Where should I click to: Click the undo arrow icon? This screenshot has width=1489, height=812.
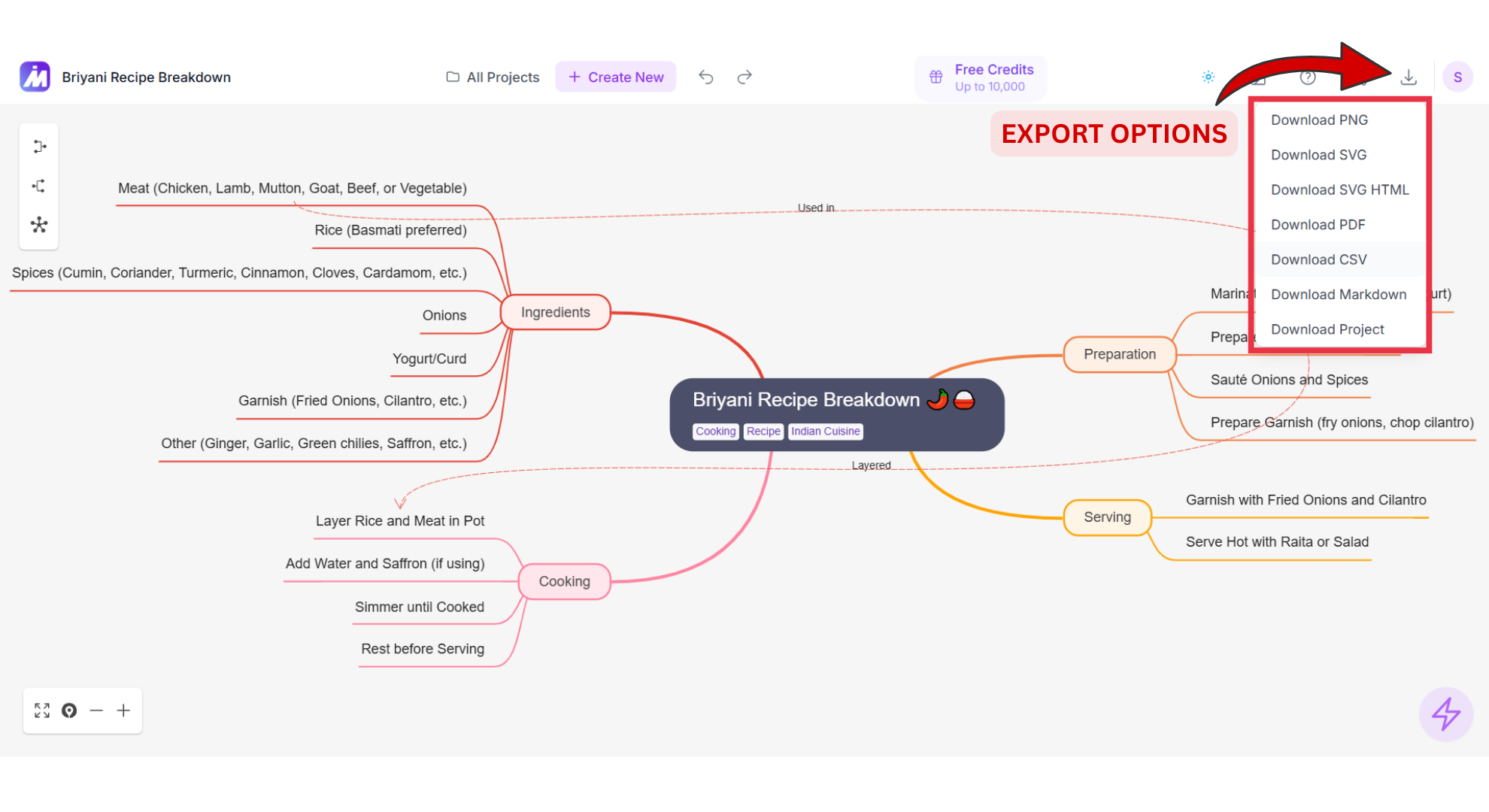[705, 77]
